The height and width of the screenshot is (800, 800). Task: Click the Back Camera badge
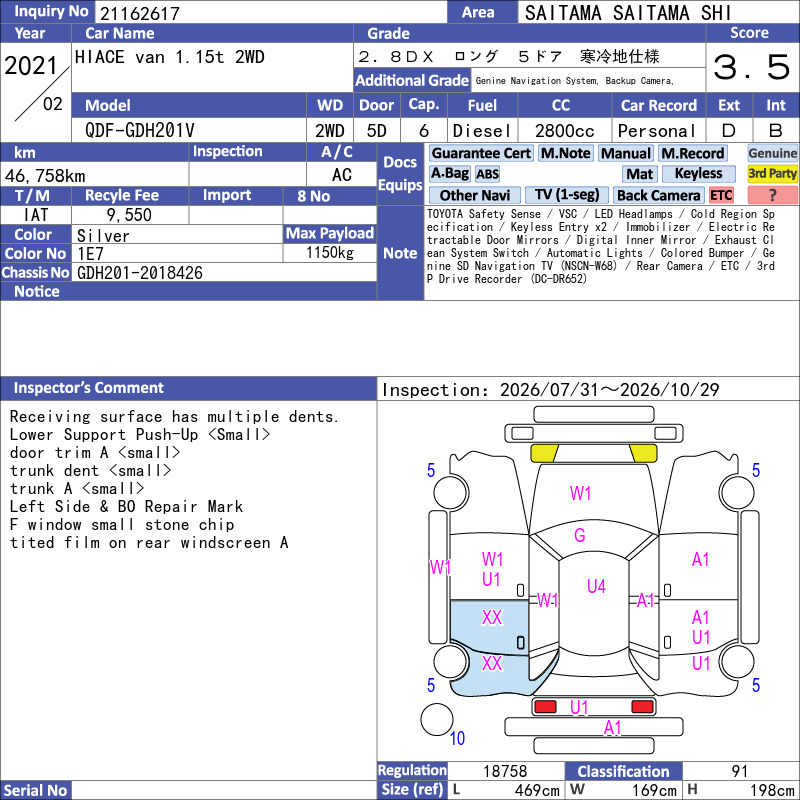click(x=659, y=195)
